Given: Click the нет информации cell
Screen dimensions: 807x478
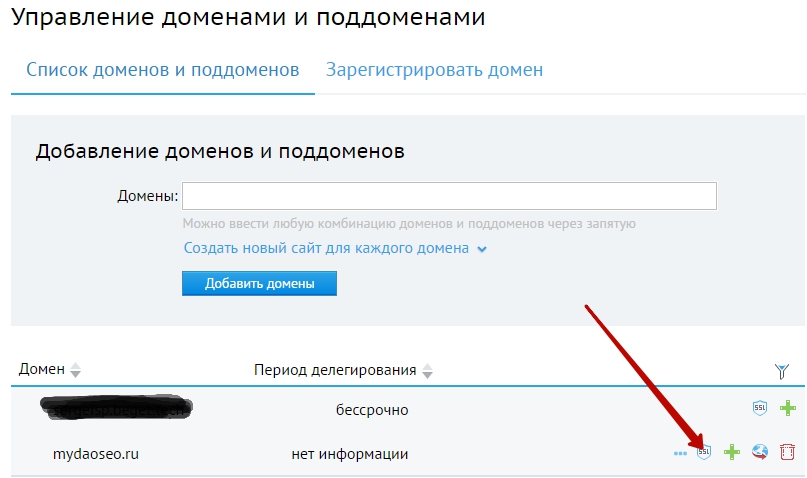Looking at the screenshot, I should click(349, 454).
